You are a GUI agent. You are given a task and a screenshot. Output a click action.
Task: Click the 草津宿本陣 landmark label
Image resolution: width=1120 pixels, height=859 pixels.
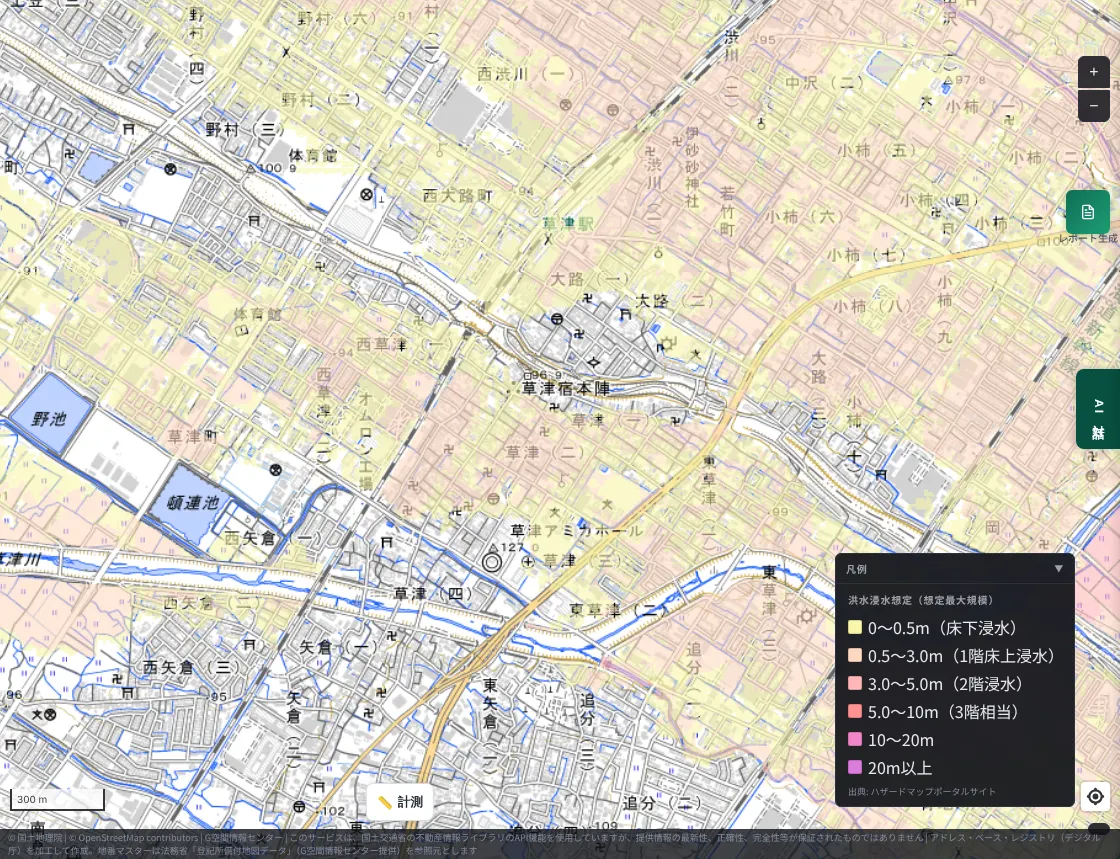(566, 389)
